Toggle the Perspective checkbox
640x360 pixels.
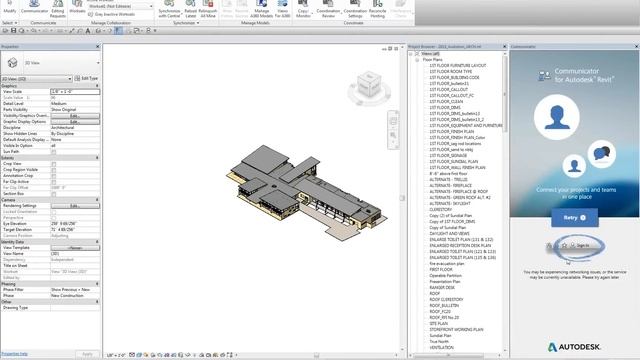53,218
